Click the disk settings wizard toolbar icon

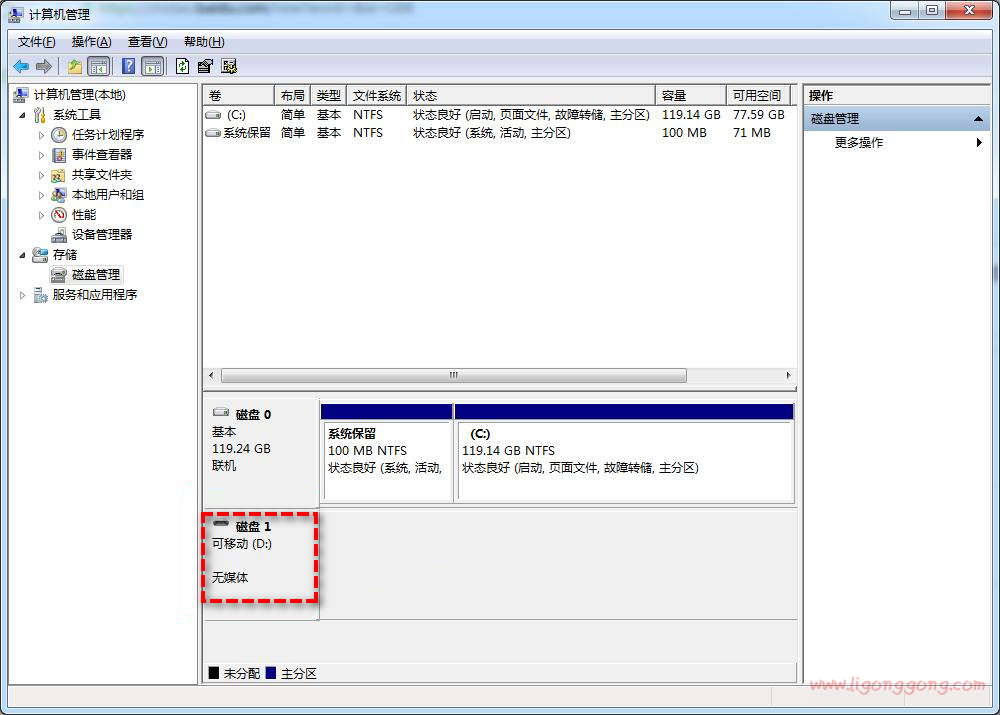point(229,66)
